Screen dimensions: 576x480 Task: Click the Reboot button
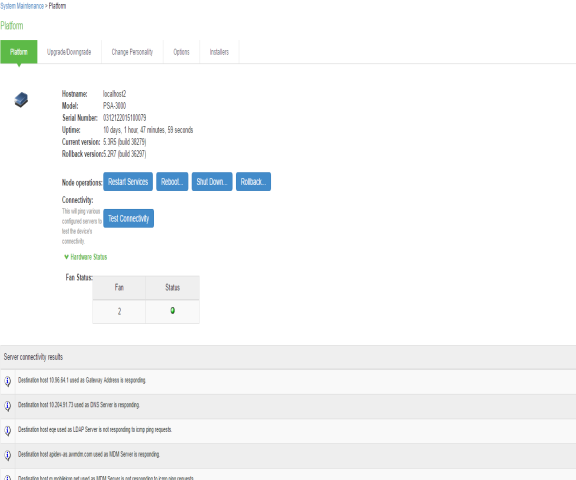pyautogui.click(x=172, y=182)
